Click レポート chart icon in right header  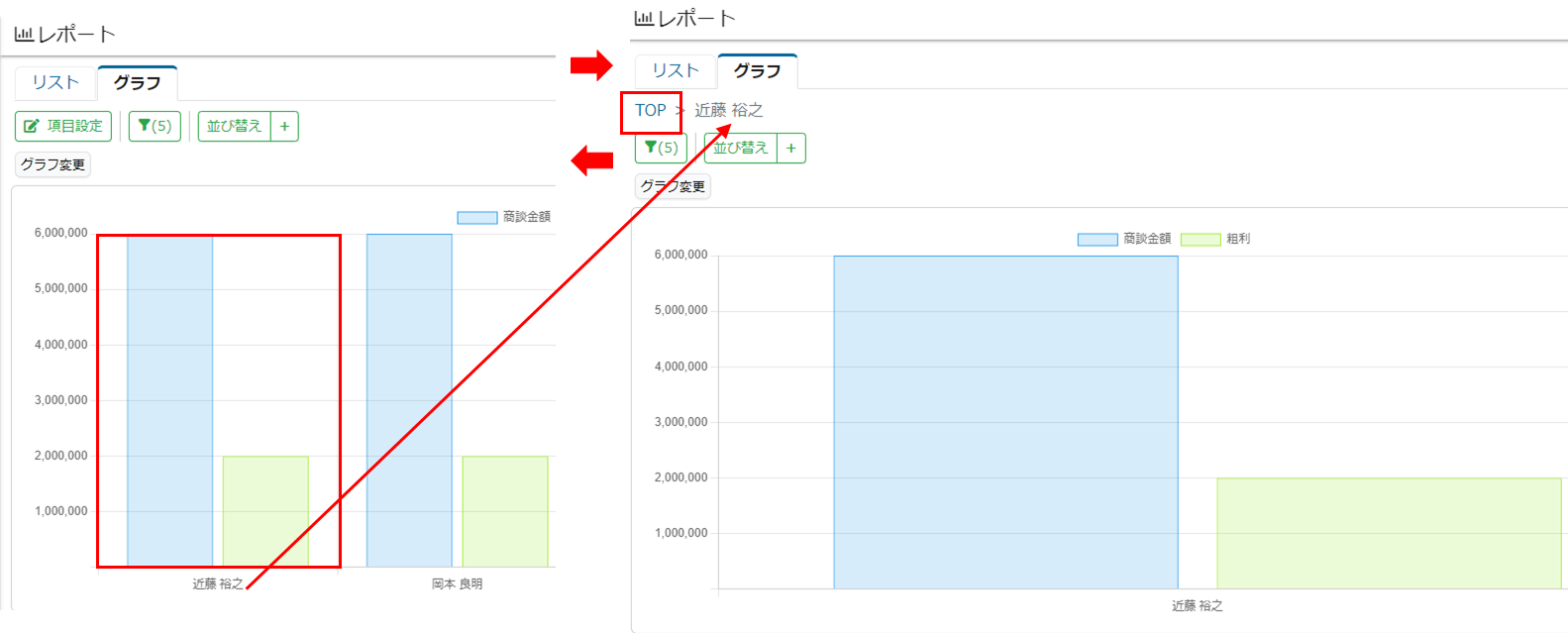644,18
